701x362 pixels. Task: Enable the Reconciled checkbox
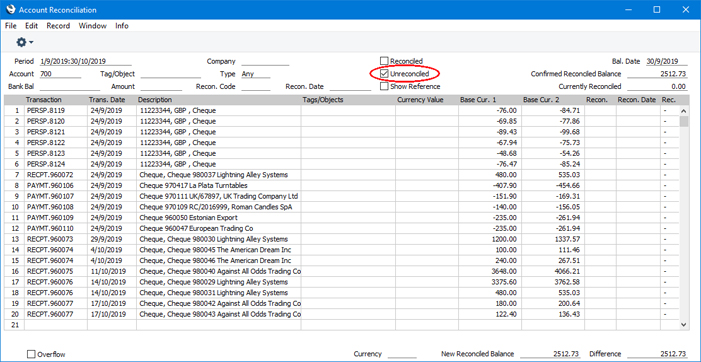tap(384, 61)
